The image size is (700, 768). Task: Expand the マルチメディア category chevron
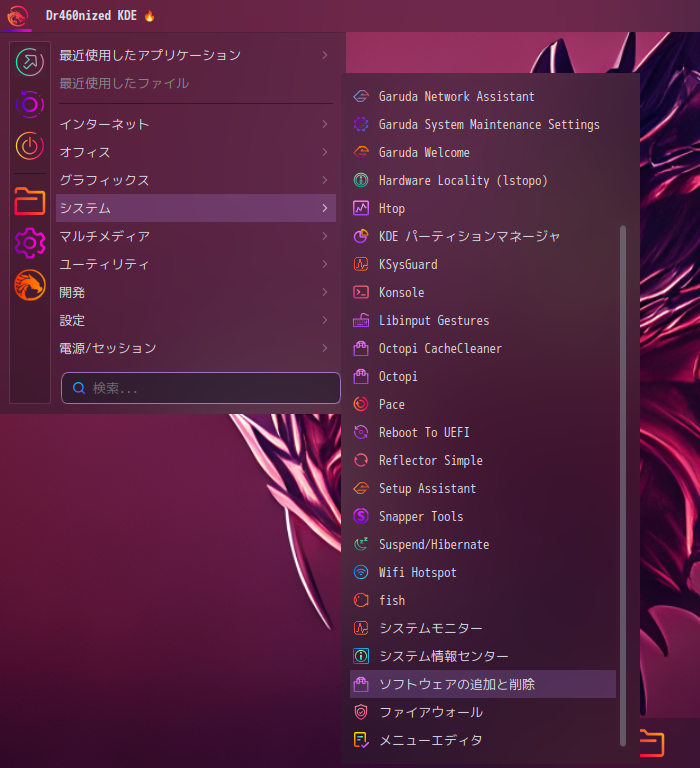pos(325,236)
